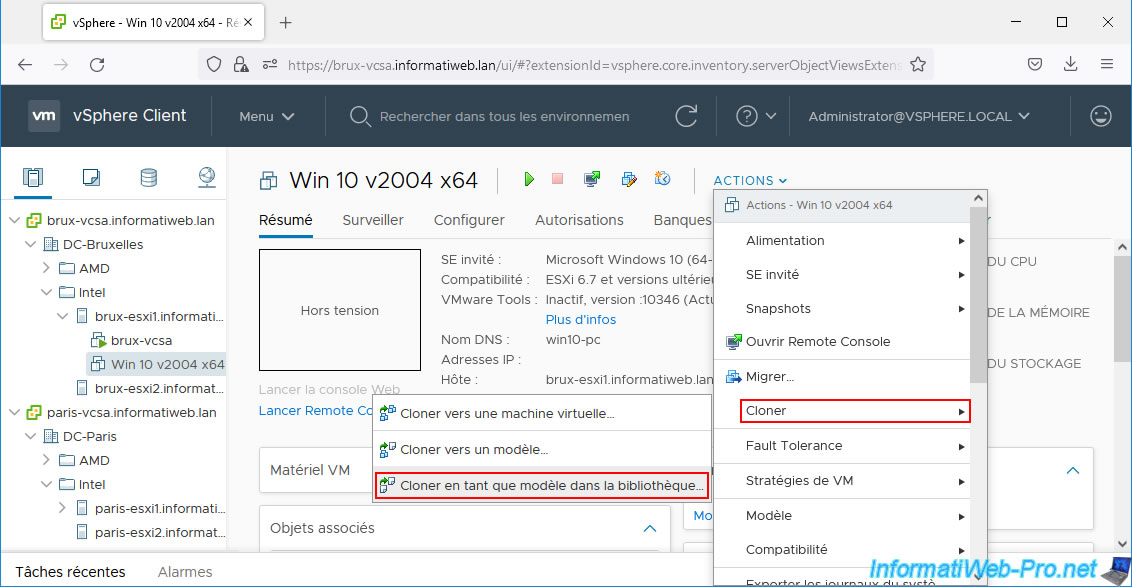Switch to the Surveiller tab
Image resolution: width=1132 pixels, height=587 pixels.
click(x=373, y=220)
